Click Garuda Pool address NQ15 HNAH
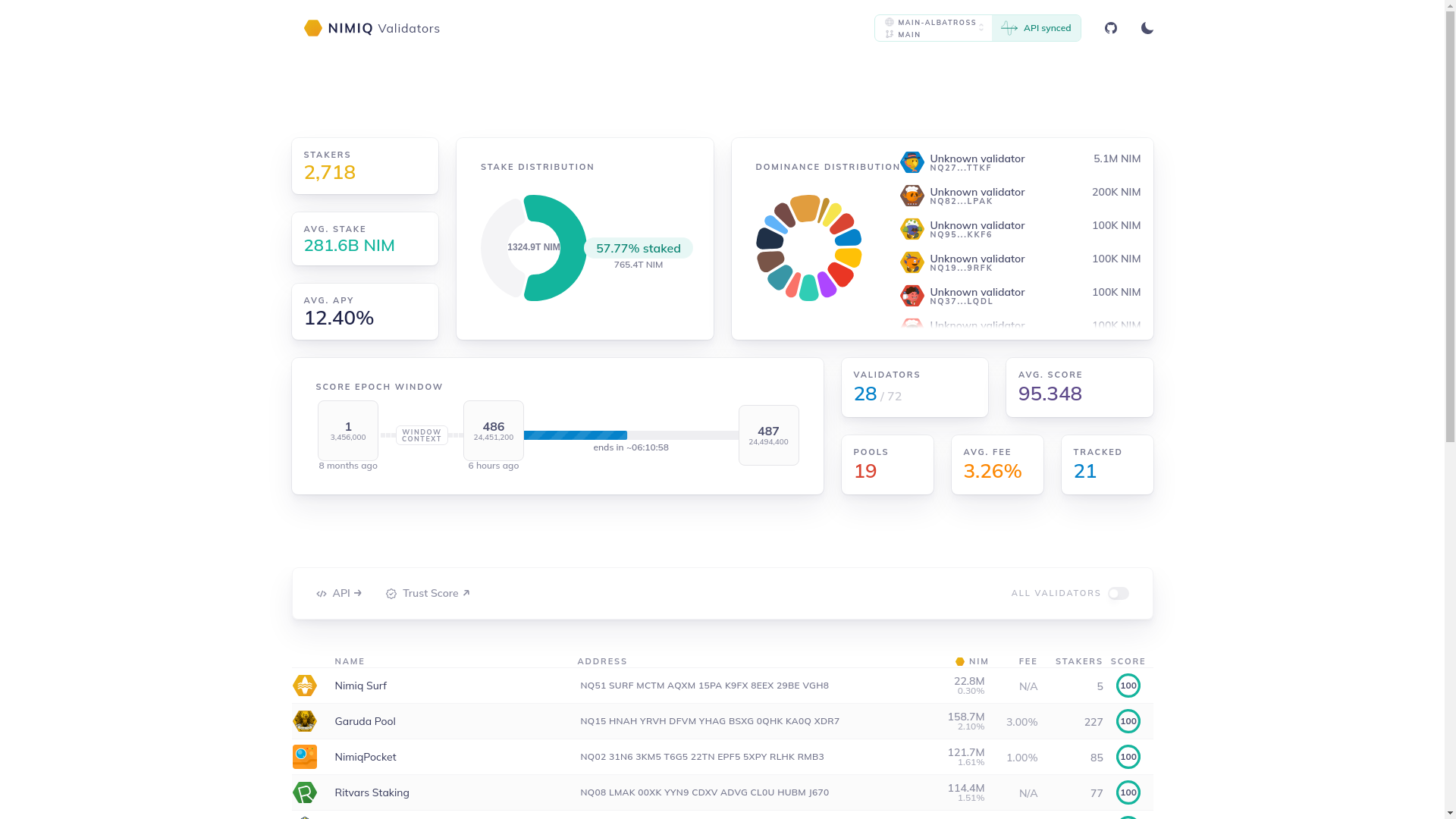Viewport: 1456px width, 819px height. coord(710,721)
